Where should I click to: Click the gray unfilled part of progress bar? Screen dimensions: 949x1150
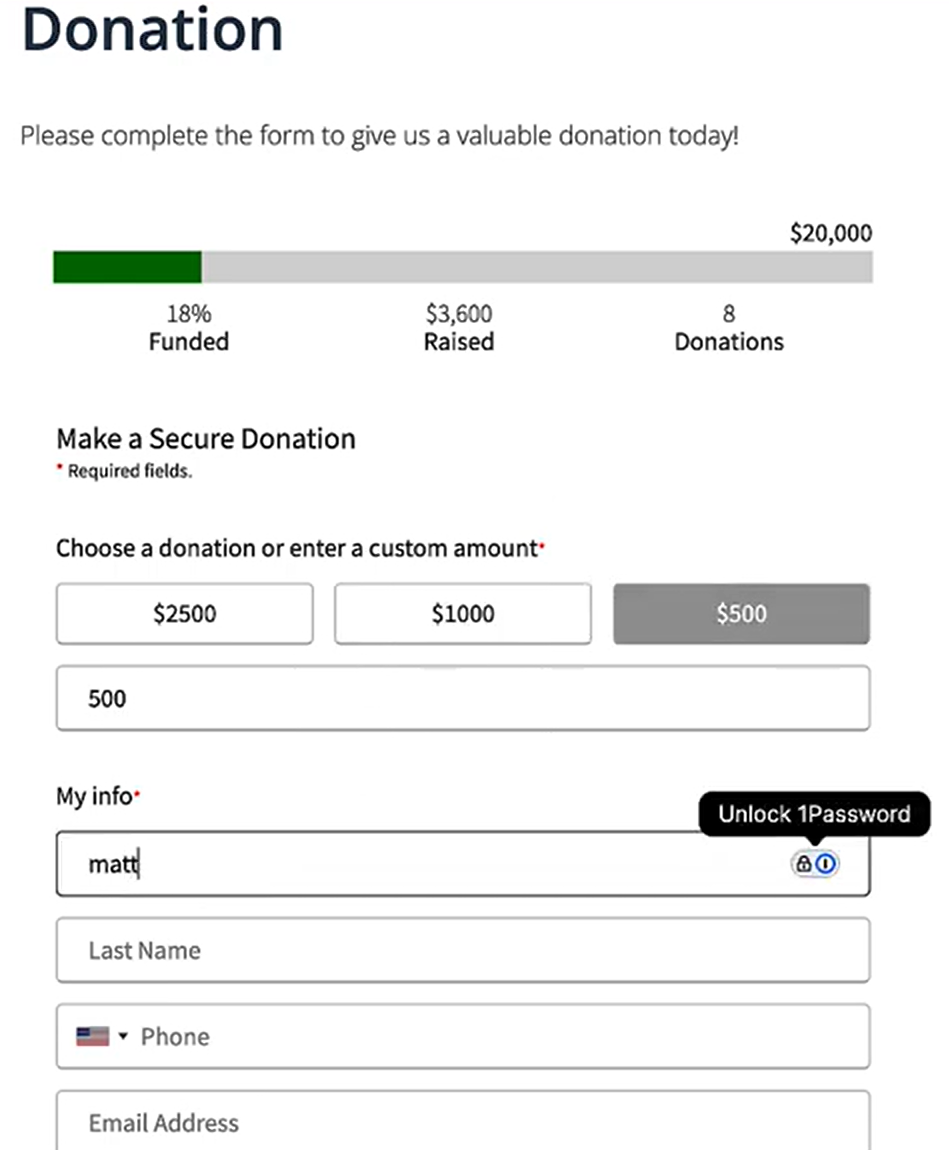click(x=537, y=268)
